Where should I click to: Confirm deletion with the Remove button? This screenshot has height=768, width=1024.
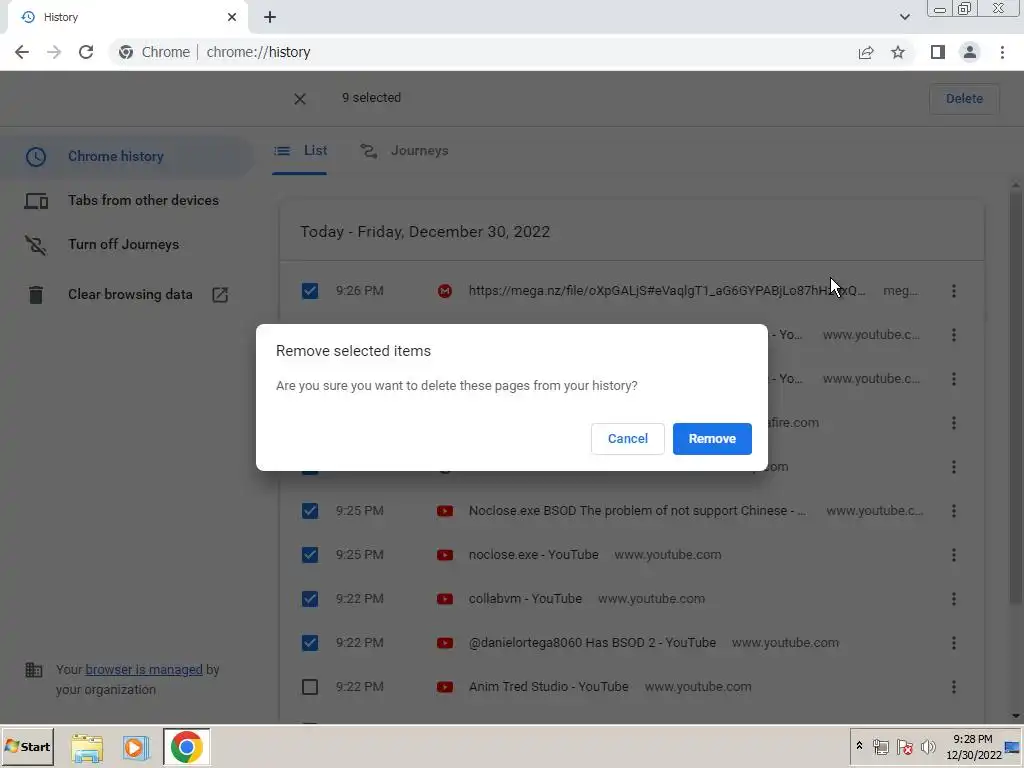point(712,439)
